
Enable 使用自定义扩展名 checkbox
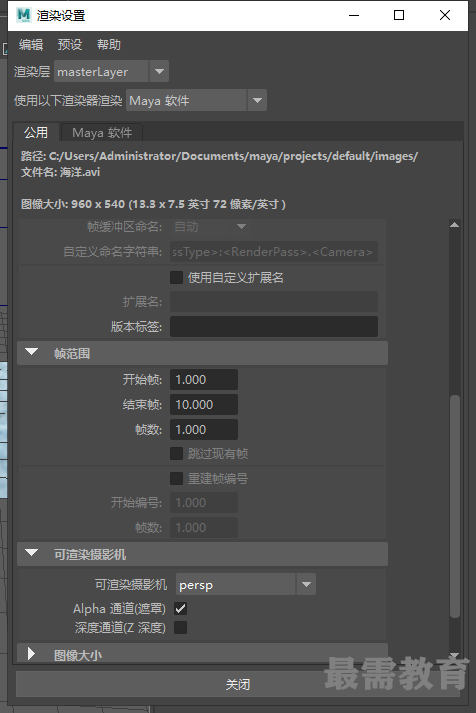point(176,277)
